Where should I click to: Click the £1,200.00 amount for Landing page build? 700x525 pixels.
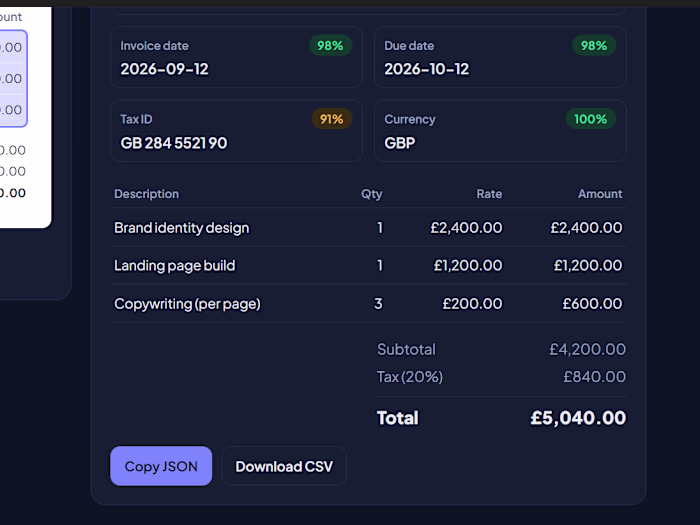coord(588,266)
